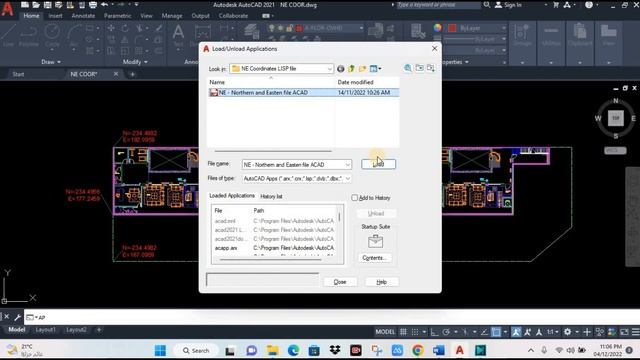
Task: Open workspace switching gear in status bar
Action: coord(567,332)
